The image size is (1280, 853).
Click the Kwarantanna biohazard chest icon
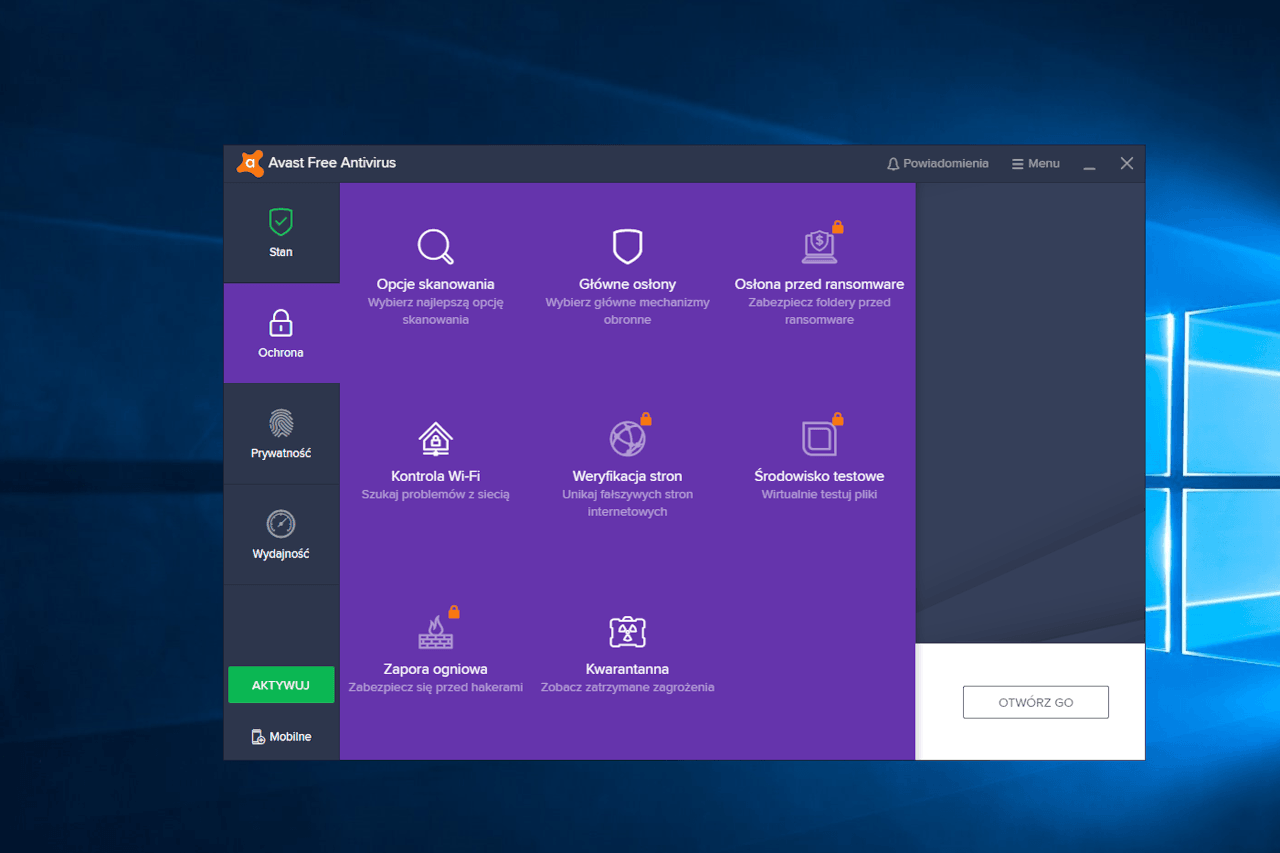pyautogui.click(x=627, y=632)
